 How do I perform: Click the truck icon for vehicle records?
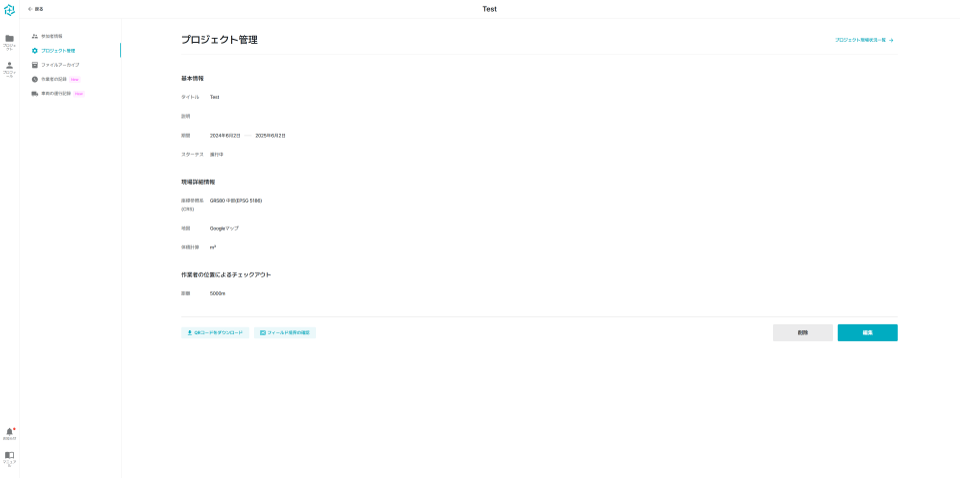[x=35, y=94]
